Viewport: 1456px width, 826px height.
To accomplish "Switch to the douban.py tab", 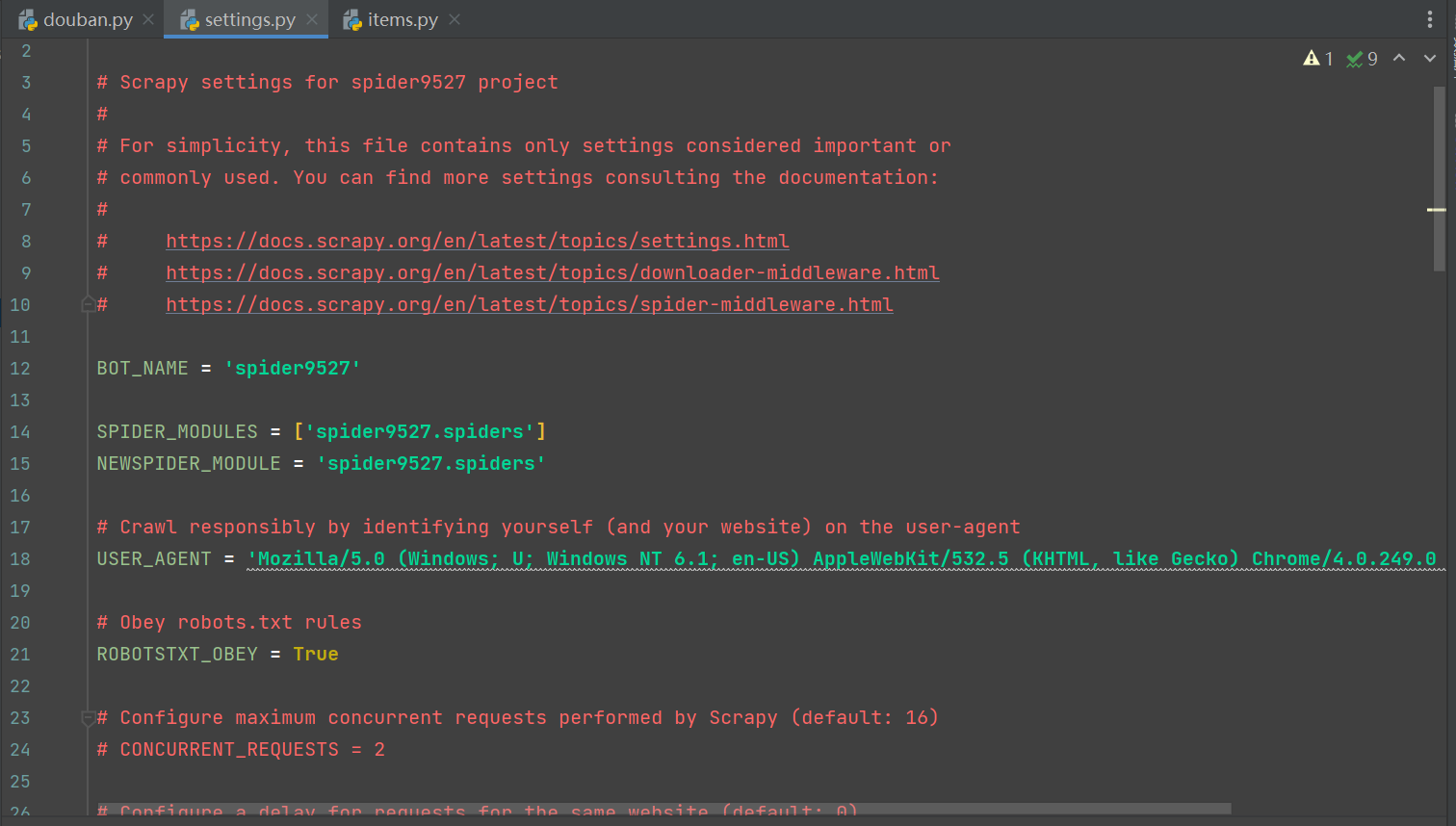I will pyautogui.click(x=87, y=19).
